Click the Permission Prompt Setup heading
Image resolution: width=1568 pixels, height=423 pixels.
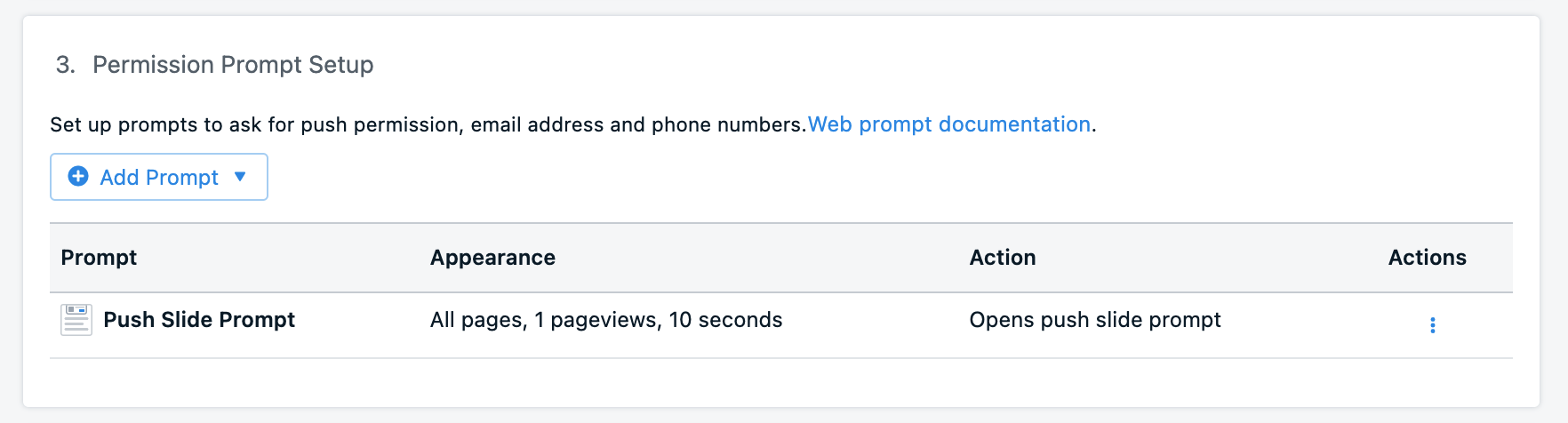point(233,65)
